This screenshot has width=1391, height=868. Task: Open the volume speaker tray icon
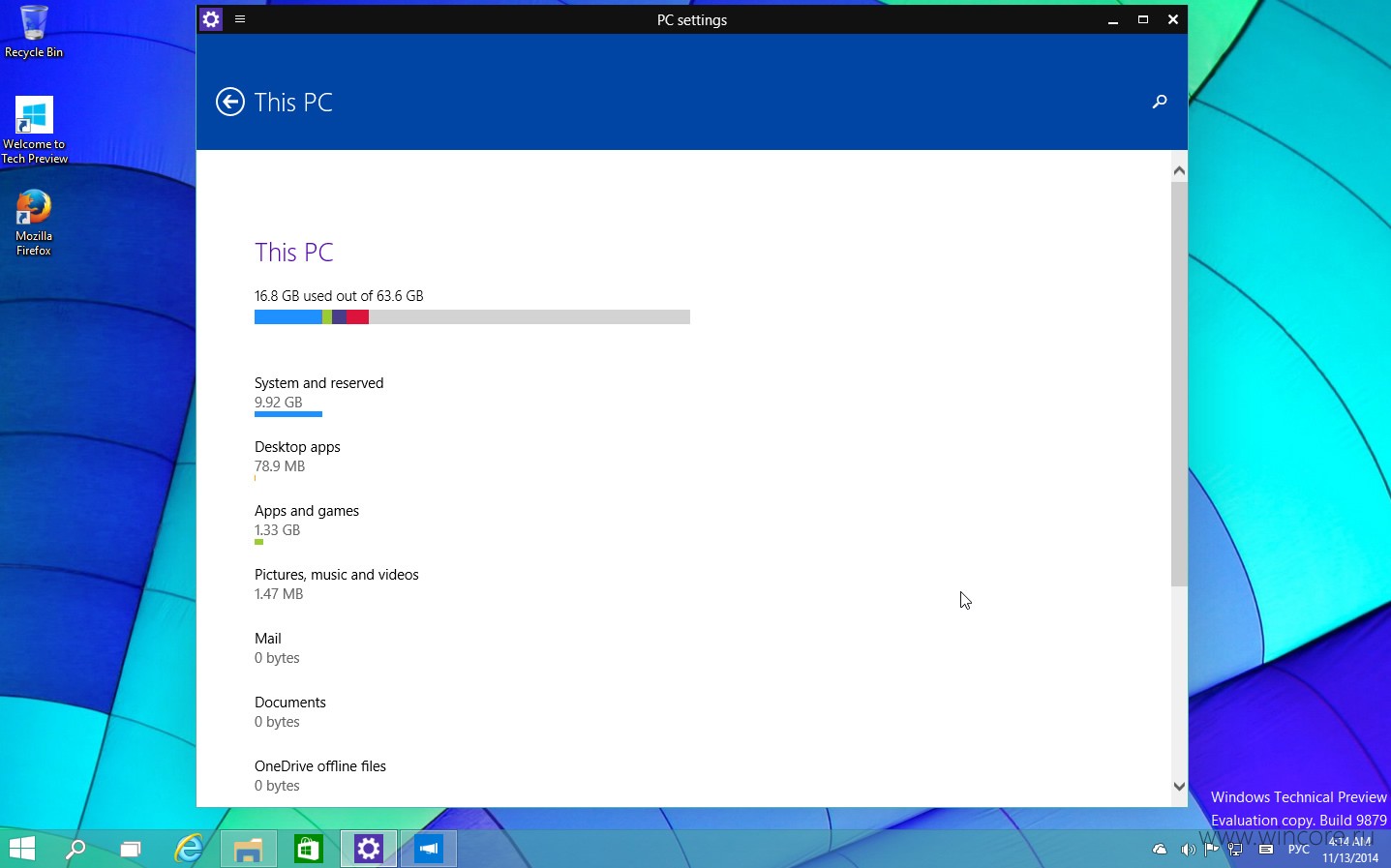tap(1188, 850)
